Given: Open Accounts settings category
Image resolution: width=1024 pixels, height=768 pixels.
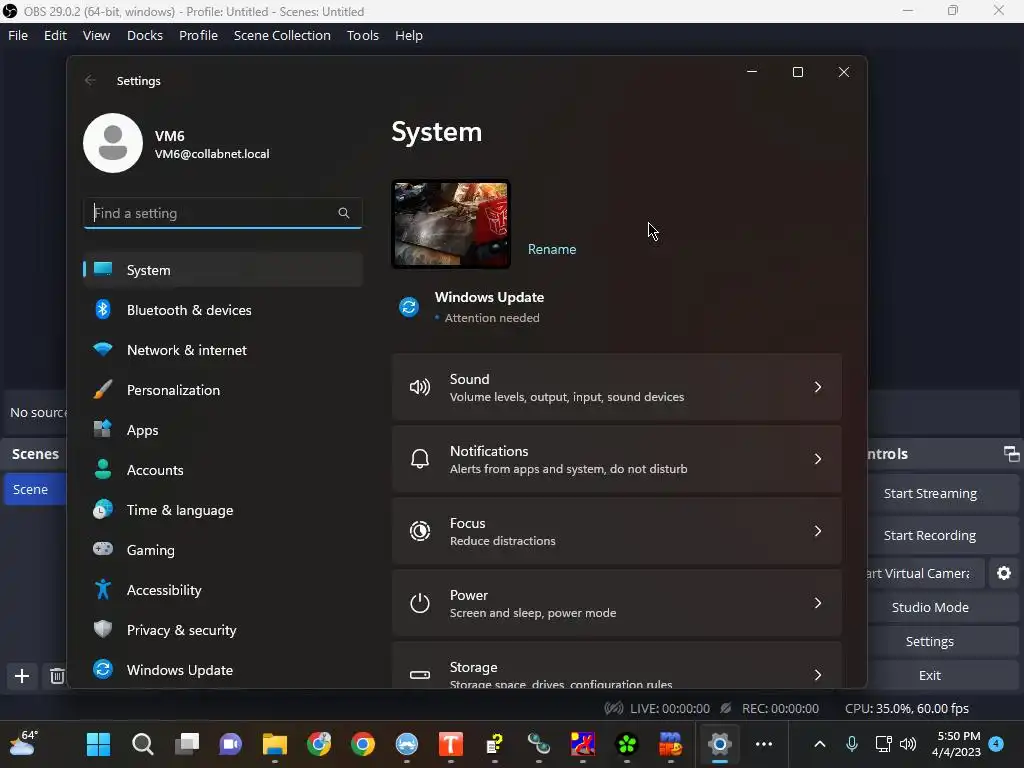Looking at the screenshot, I should tap(223, 470).
